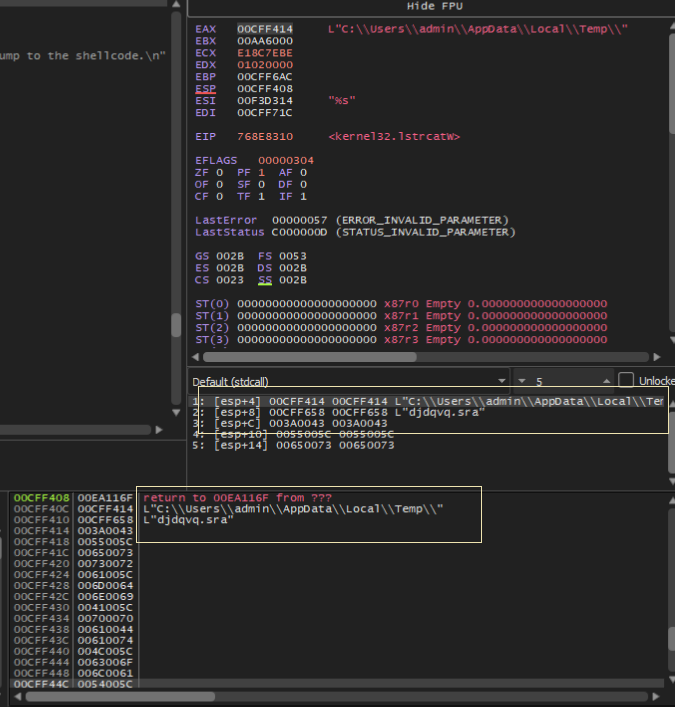Select stack address 00CFF408
This screenshot has width=675, height=707.
[x=41, y=498]
